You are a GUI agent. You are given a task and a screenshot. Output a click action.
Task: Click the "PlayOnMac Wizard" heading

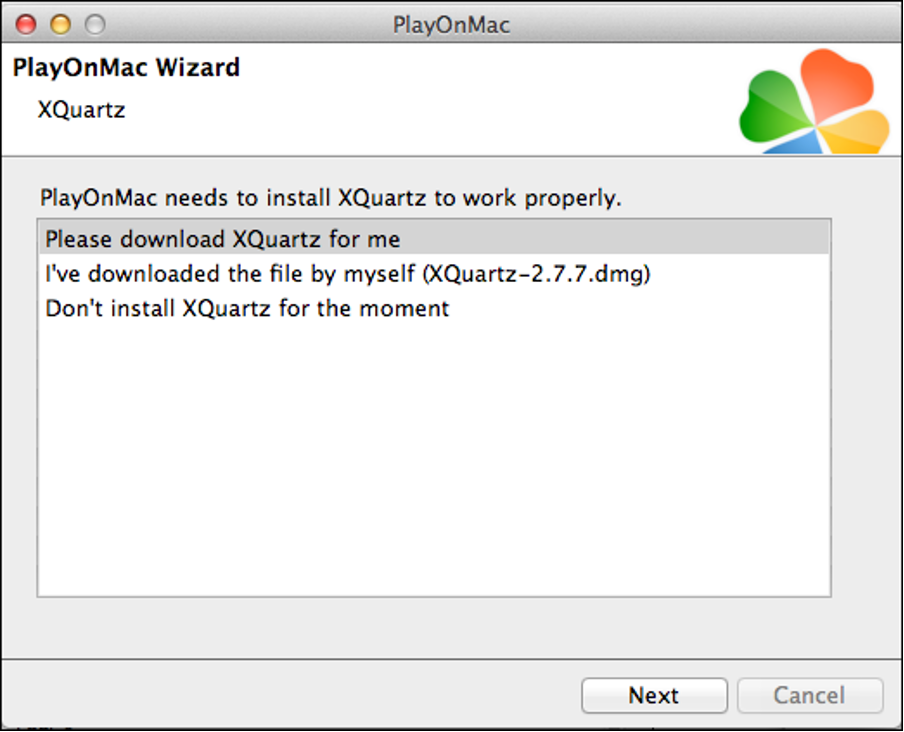(126, 69)
